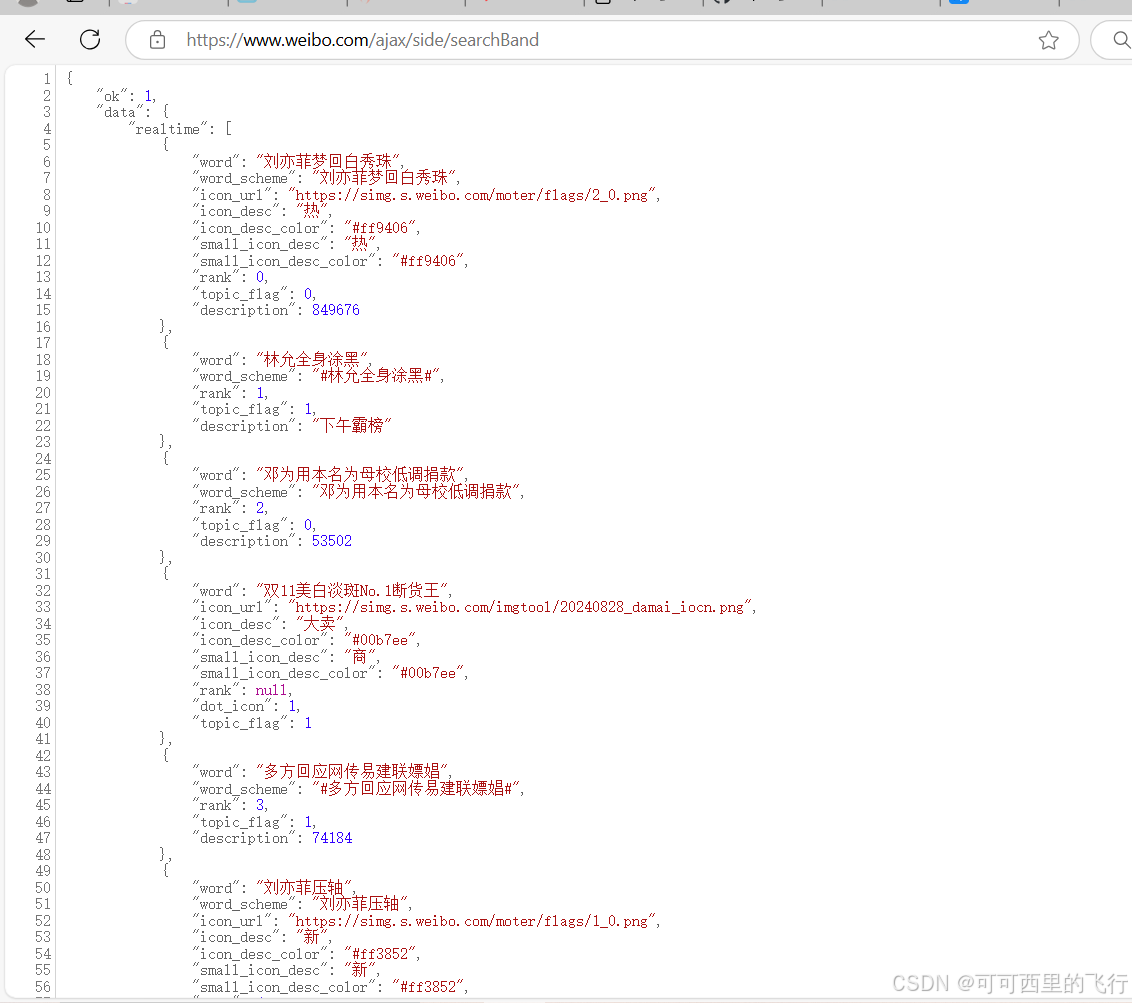Viewport: 1132px width, 1003px height.
Task: Click line number 1 in the gutter
Action: 47,79
